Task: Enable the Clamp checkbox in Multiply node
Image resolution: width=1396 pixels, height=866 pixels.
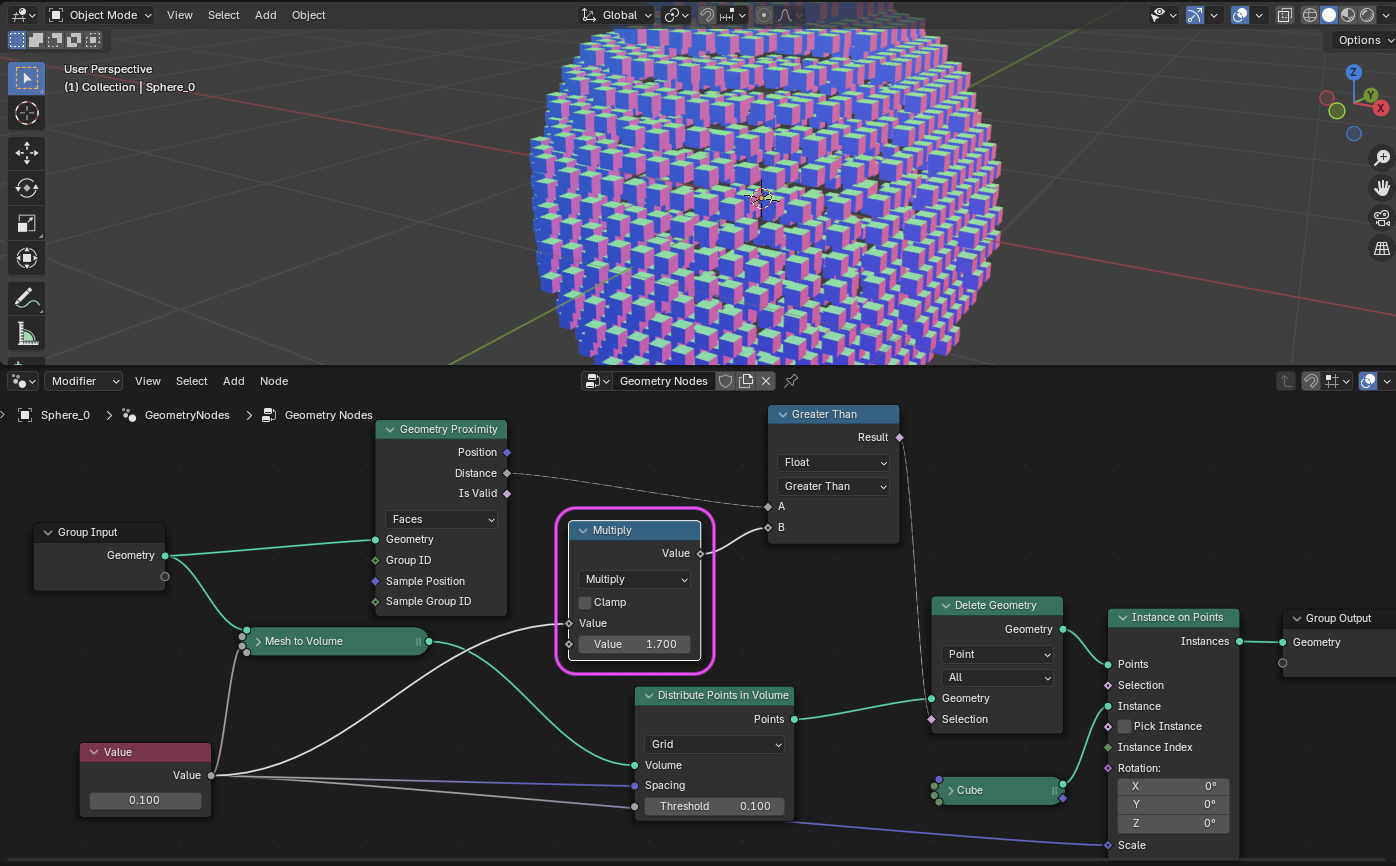Action: coord(585,602)
